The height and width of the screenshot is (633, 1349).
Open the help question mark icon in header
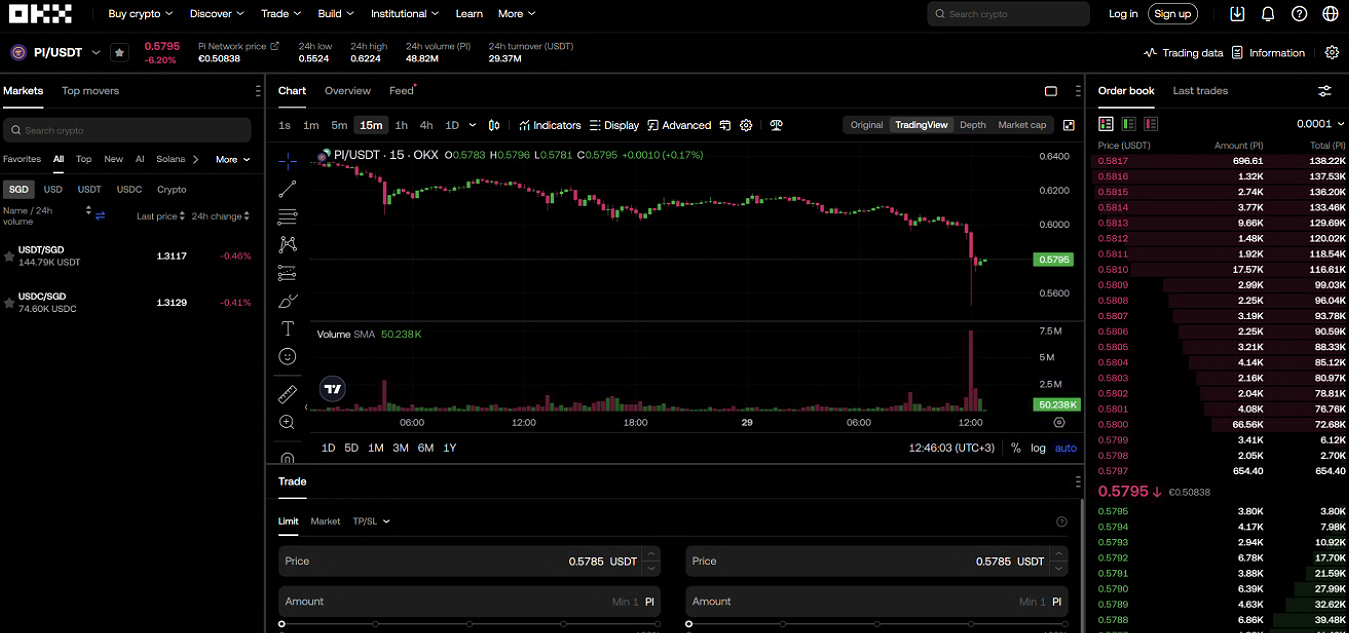pos(1299,14)
